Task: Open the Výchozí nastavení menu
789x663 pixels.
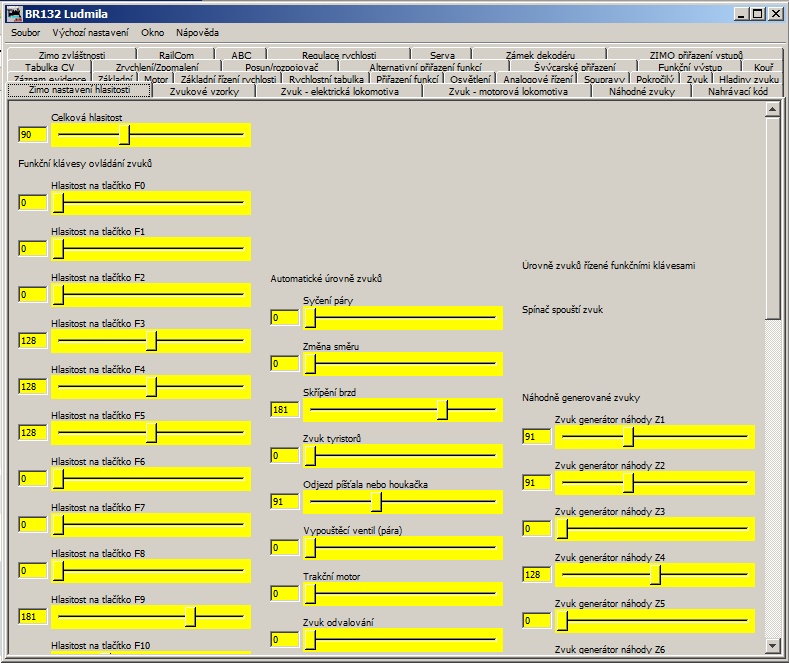Action: coord(90,33)
